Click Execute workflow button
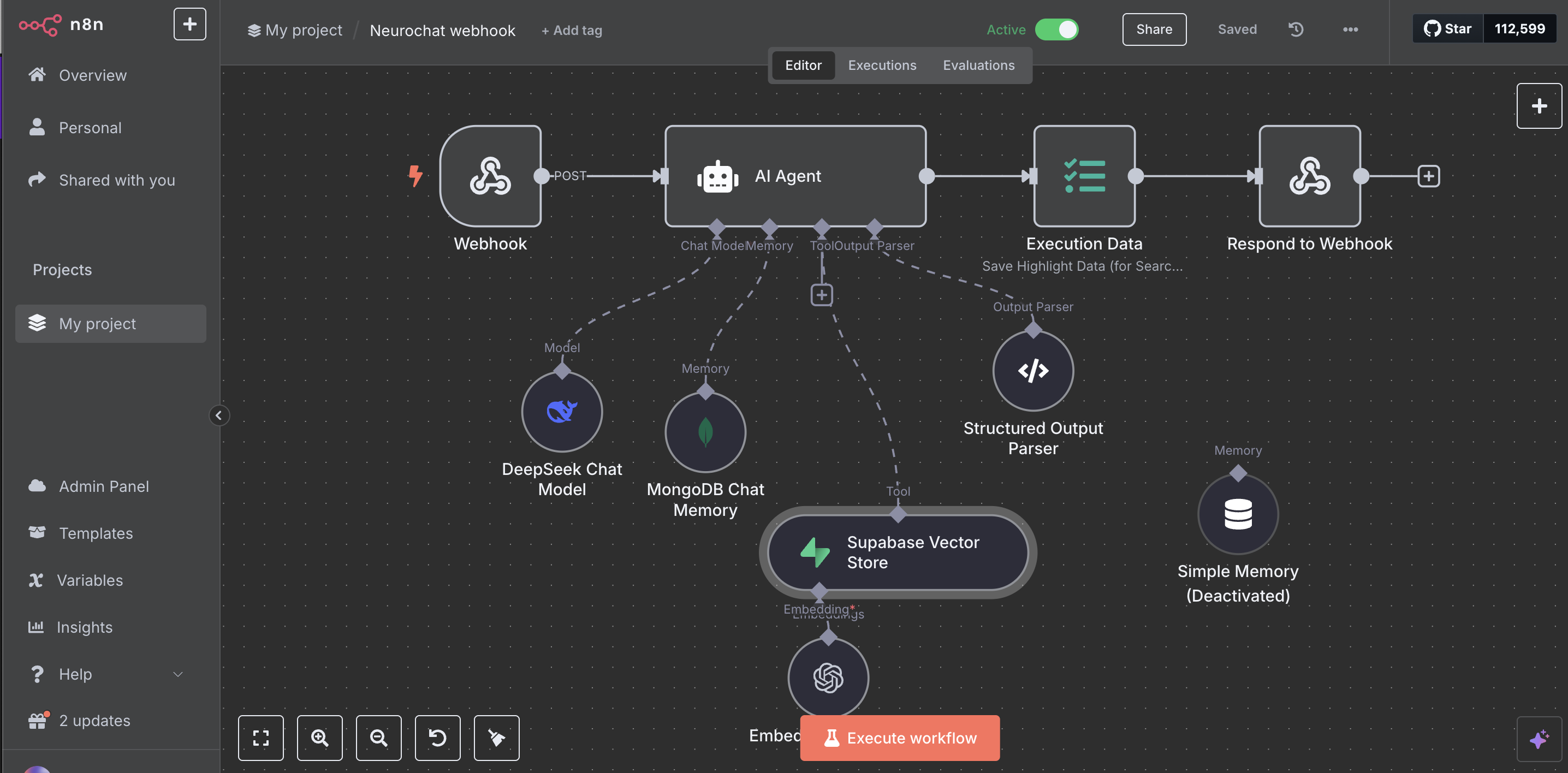1568x773 pixels. pyautogui.click(x=900, y=737)
